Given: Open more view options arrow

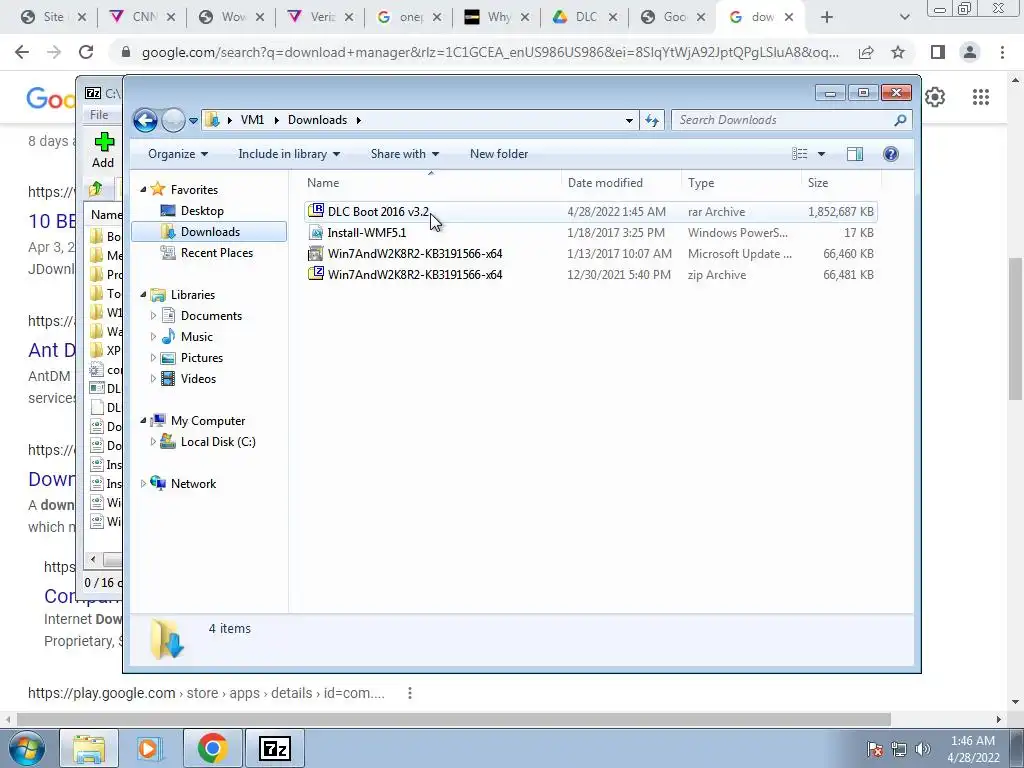Looking at the screenshot, I should (x=822, y=154).
